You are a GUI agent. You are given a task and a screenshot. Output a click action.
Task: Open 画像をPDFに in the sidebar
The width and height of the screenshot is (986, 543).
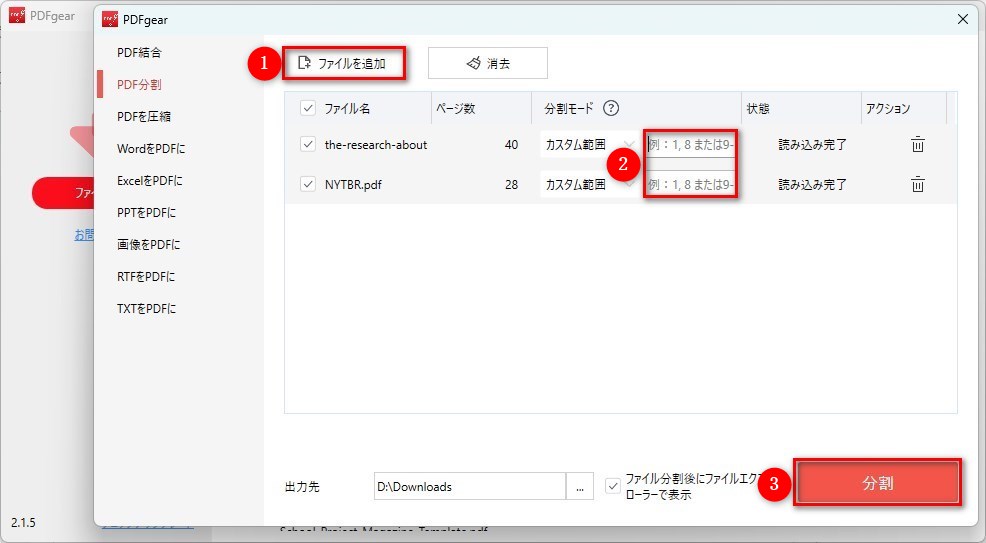(148, 244)
